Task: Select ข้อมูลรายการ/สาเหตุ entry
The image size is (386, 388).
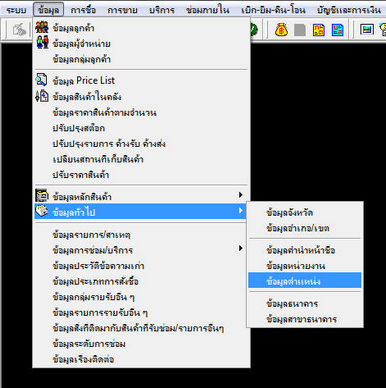Action: (141, 235)
